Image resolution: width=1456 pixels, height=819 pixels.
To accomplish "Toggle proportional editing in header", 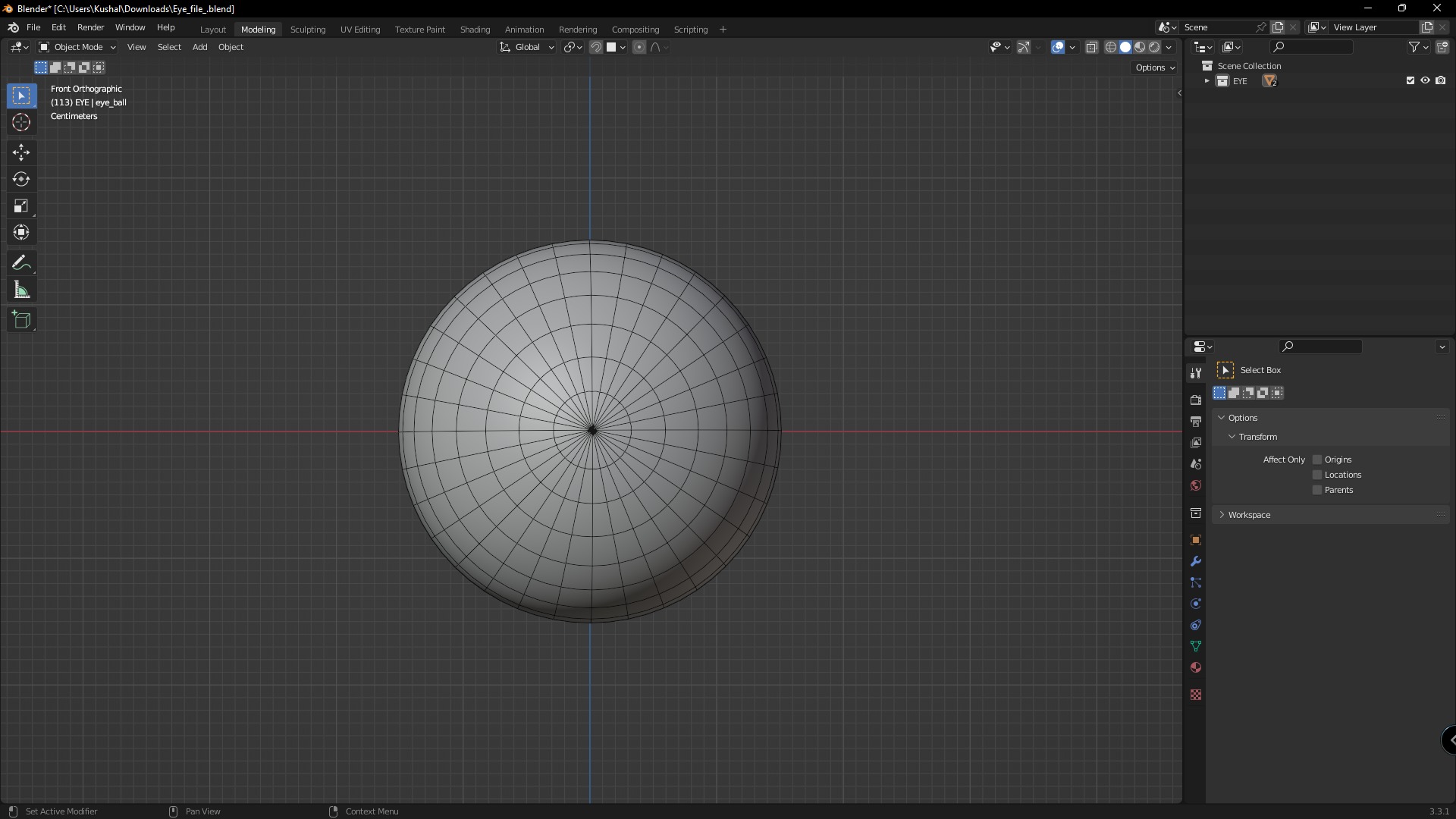I will [x=639, y=47].
